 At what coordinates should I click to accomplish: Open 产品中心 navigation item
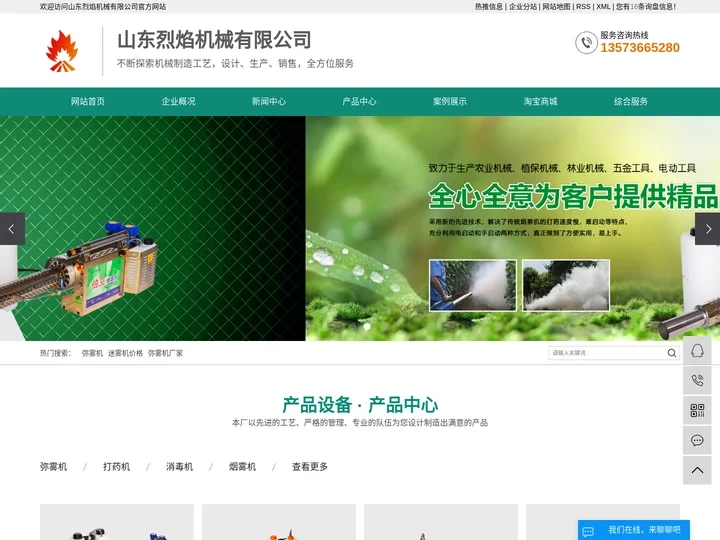(x=359, y=101)
